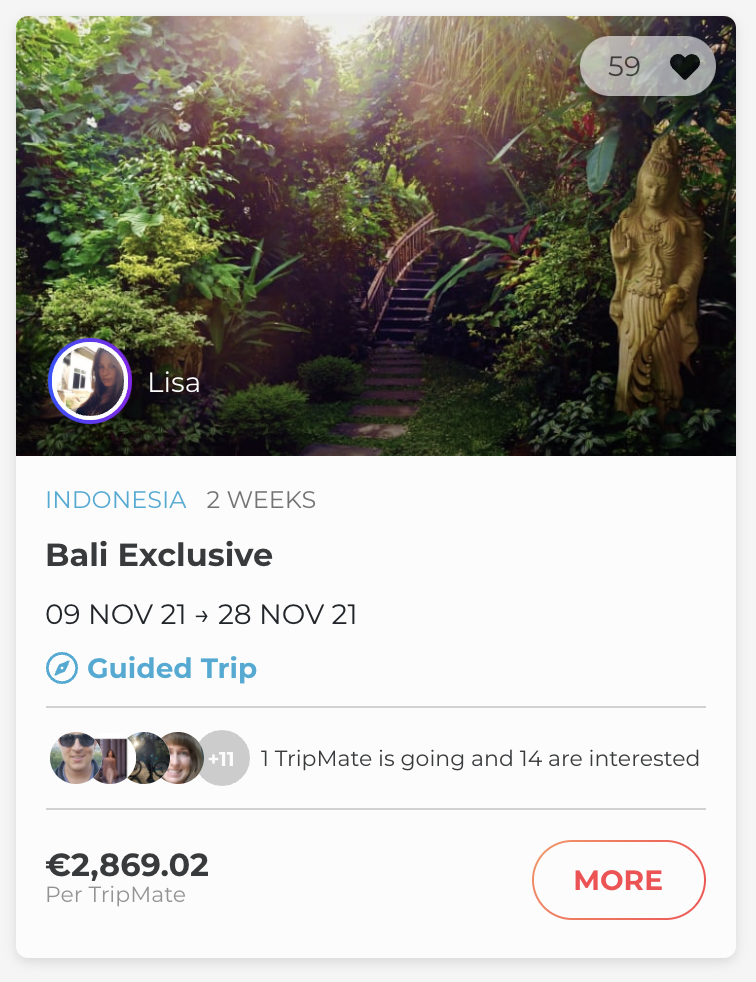Open the Bali Exclusive trip title

159,555
